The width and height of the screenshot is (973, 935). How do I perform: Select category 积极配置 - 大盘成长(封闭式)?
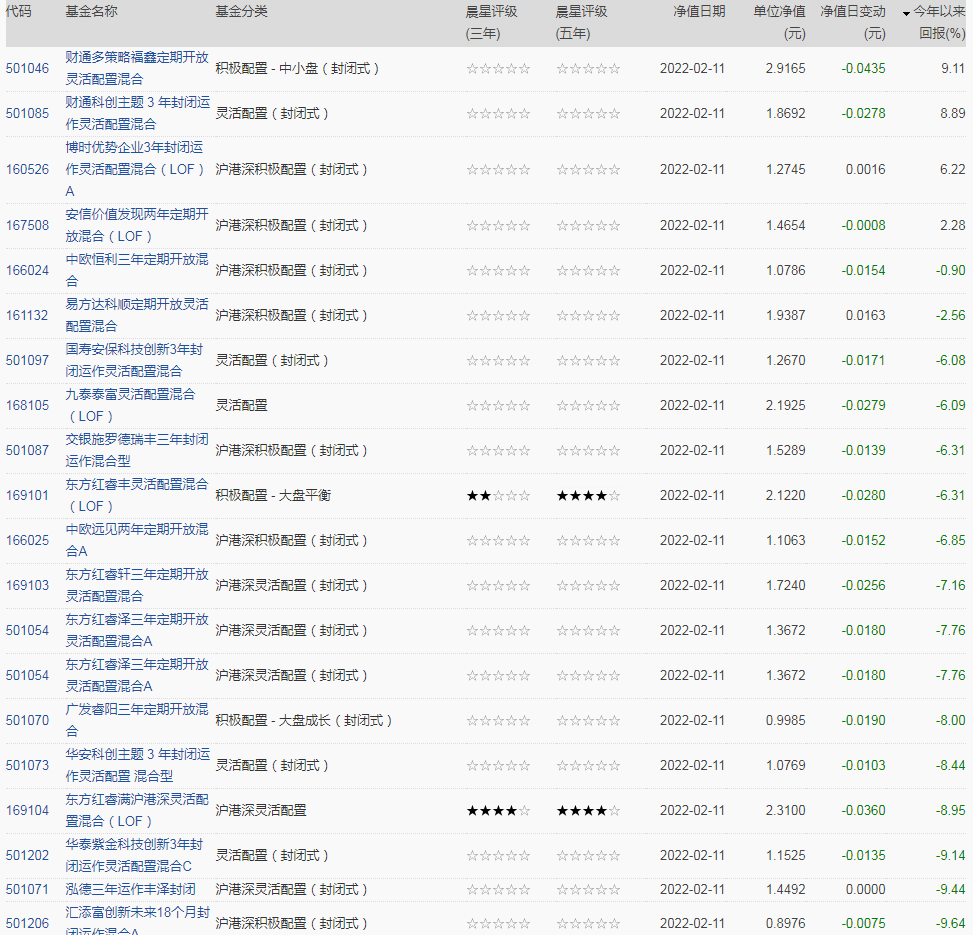coord(303,720)
